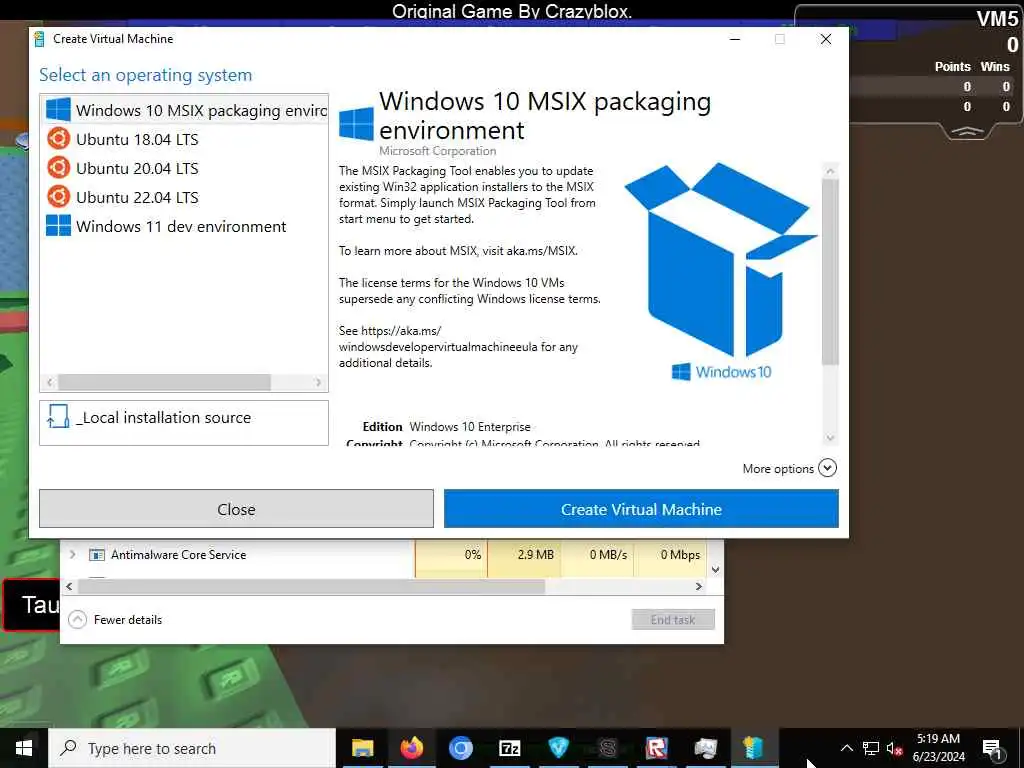Collapse Task Manager via Fewer details chevron

pos(77,619)
